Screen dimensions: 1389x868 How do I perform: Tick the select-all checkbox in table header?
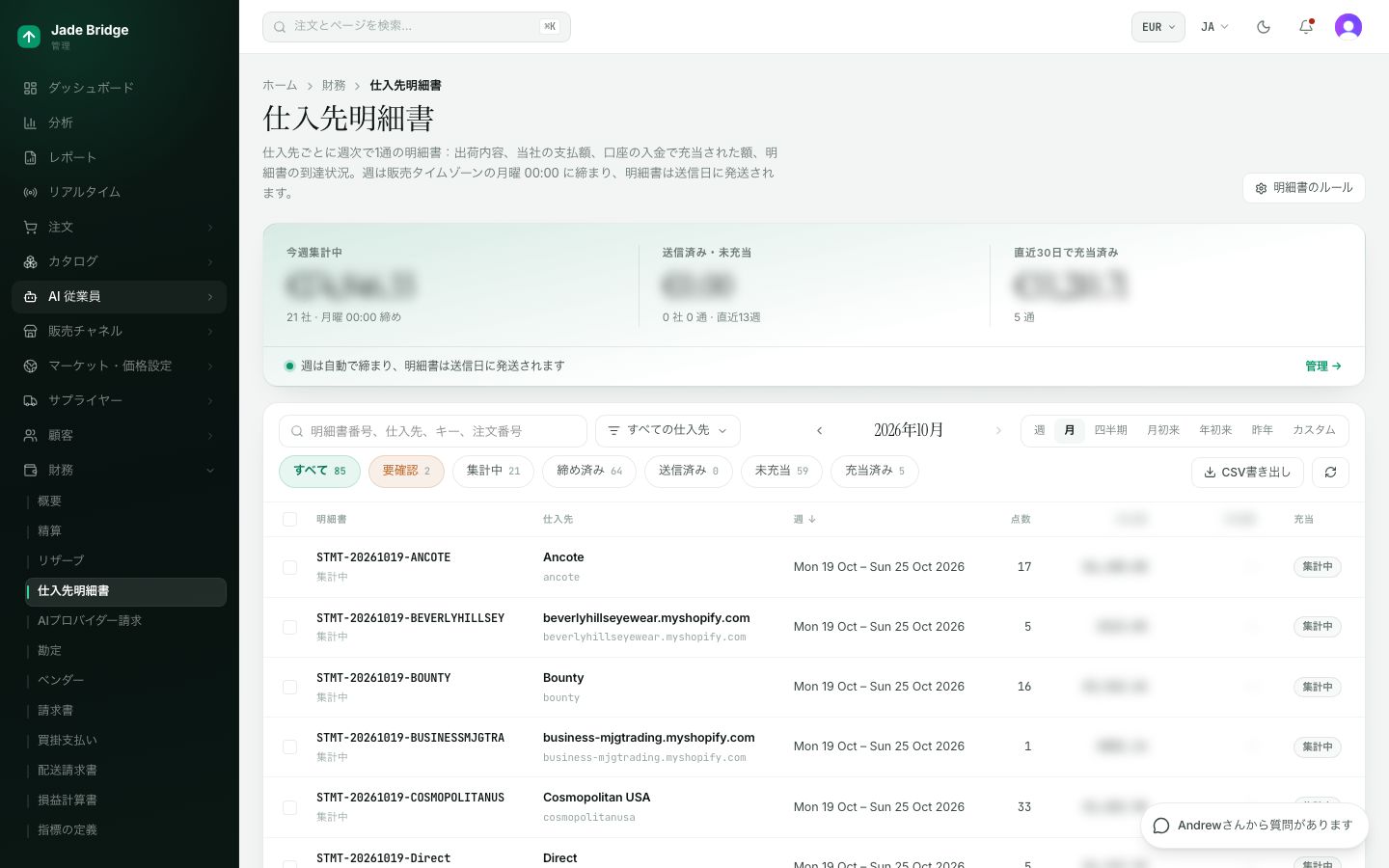point(289,519)
